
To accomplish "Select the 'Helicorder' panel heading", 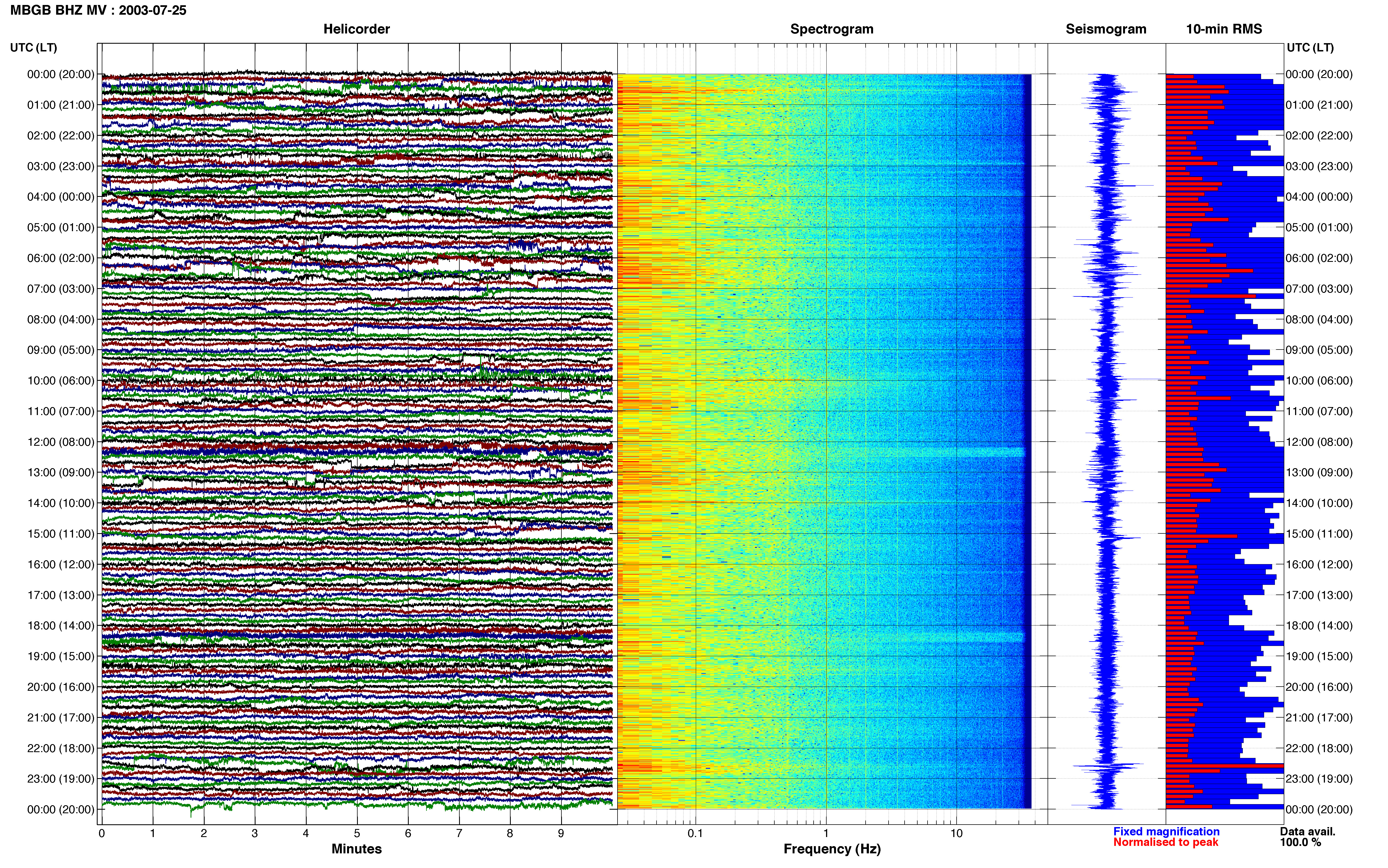I will tap(356, 29).
